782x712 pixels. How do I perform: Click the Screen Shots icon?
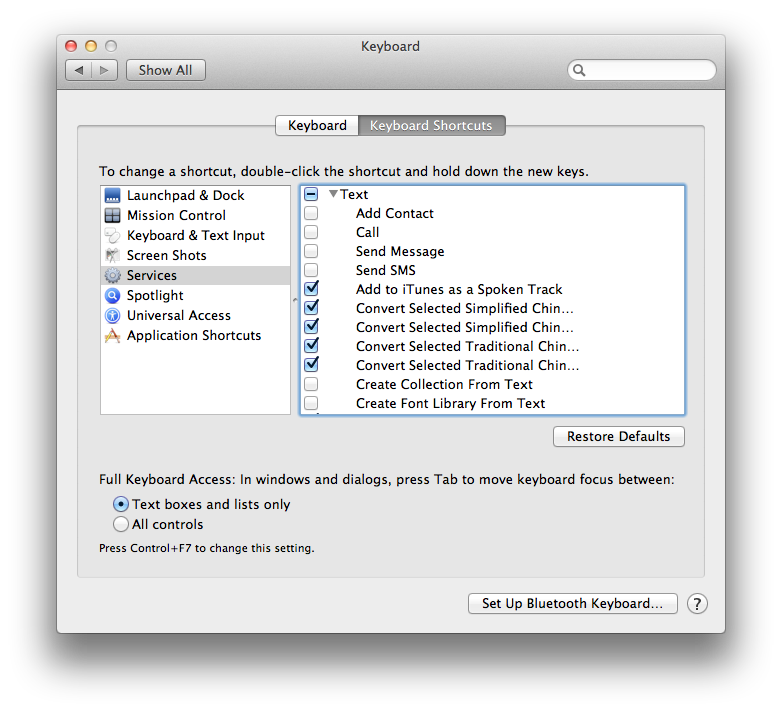113,255
